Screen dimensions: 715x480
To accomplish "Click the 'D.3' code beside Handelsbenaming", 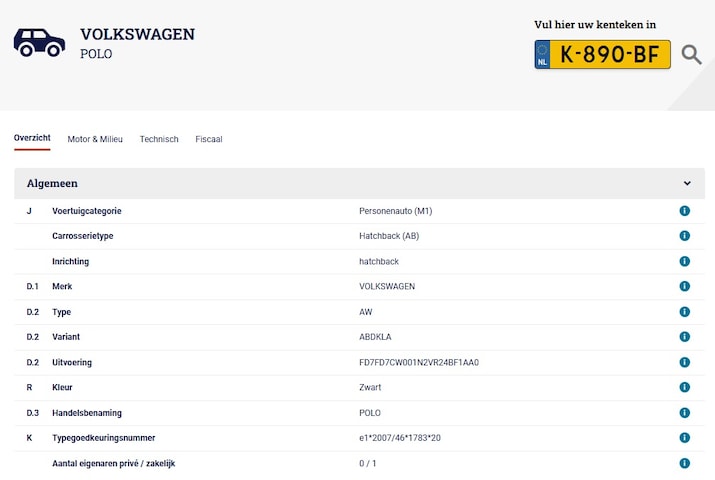I will (32, 413).
